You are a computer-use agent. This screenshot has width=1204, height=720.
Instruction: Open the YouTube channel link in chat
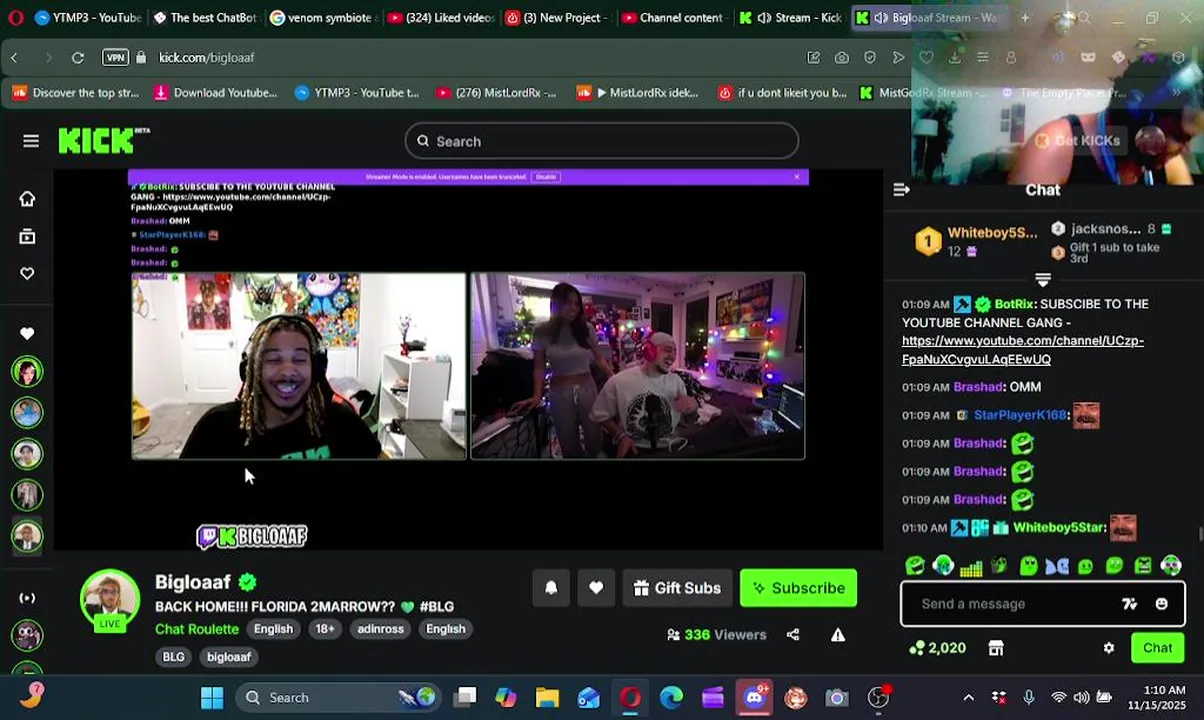[x=1022, y=350]
